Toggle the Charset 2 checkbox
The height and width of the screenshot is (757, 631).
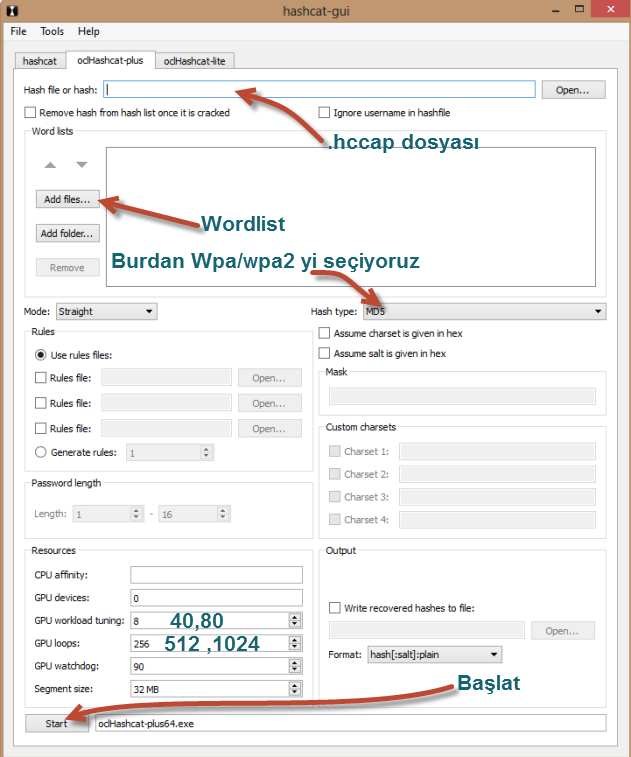335,474
